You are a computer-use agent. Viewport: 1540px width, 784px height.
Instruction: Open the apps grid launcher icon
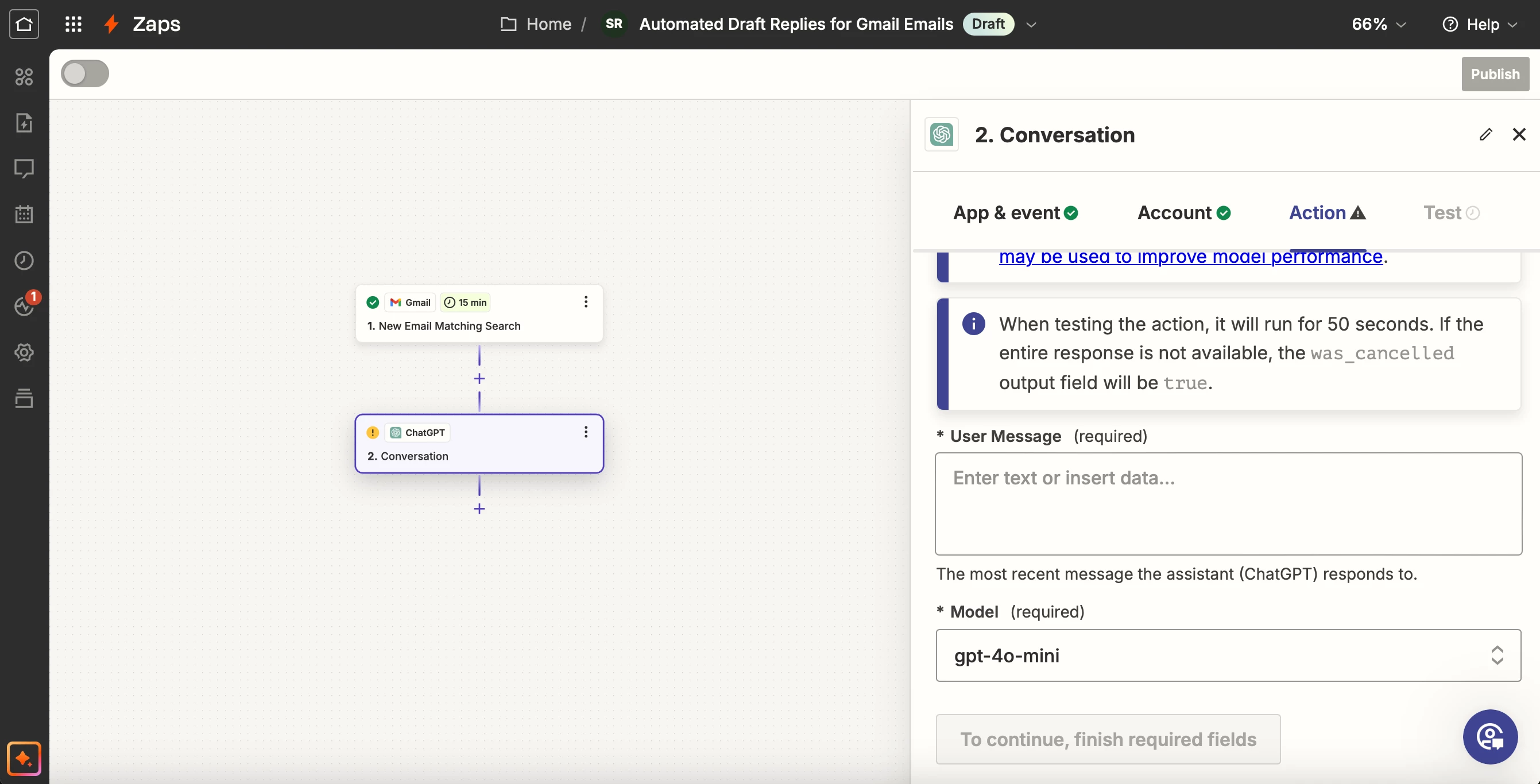point(73,24)
